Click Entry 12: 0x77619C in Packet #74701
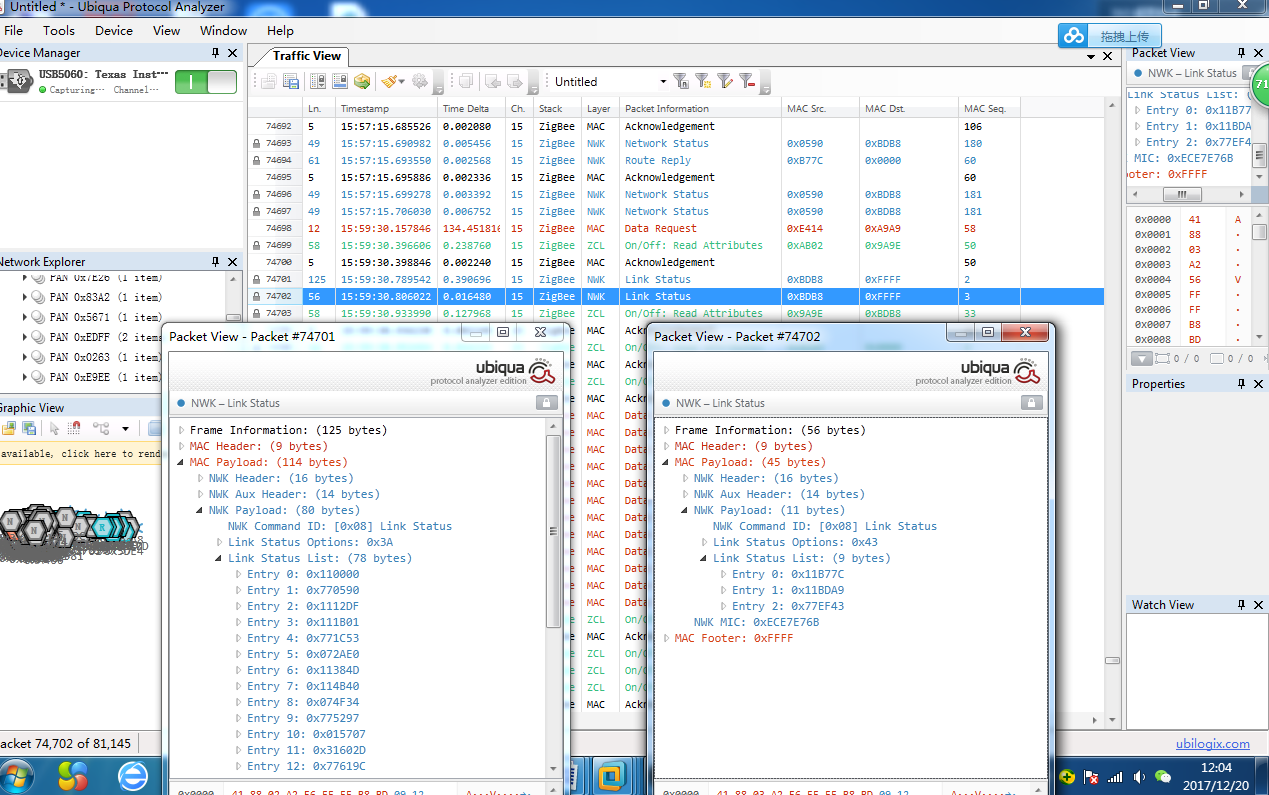The image size is (1269, 795). click(x=306, y=766)
